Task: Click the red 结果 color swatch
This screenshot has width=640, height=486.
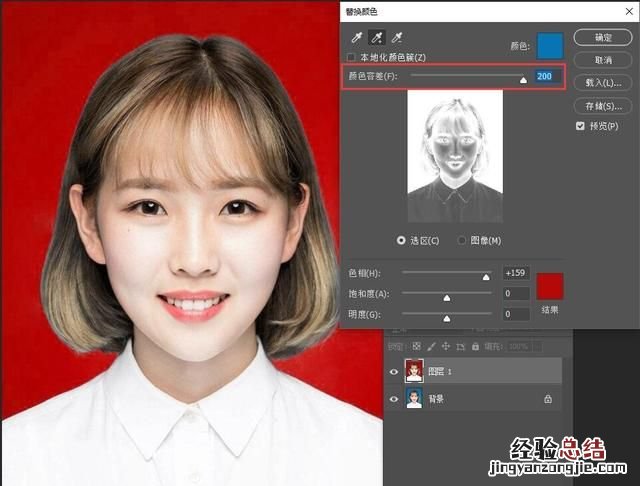Action: (550, 286)
